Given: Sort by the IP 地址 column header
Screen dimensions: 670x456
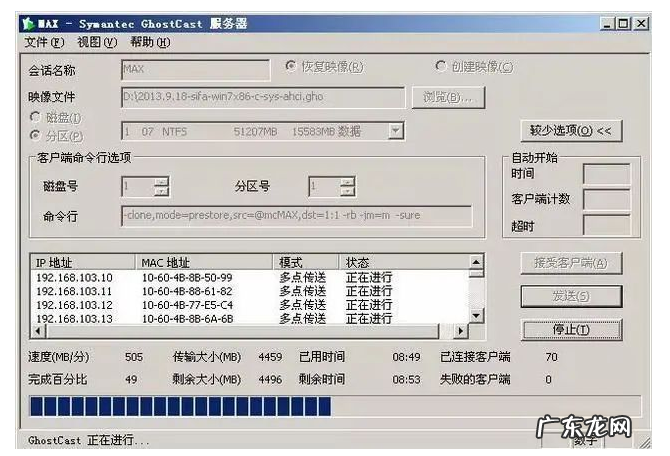Looking at the screenshot, I should pos(83,262).
